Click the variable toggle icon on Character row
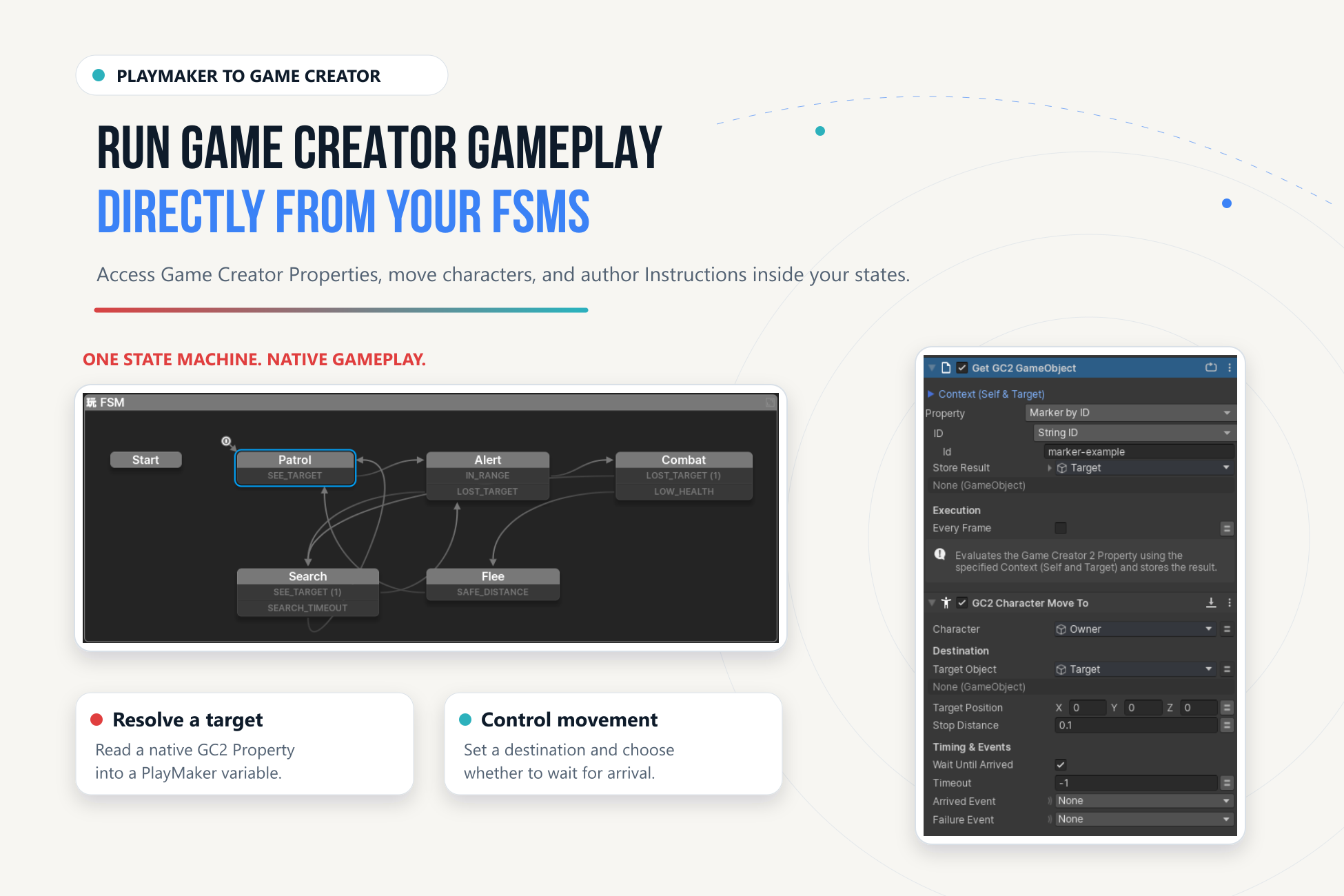Viewport: 1344px width, 896px height. click(1227, 629)
